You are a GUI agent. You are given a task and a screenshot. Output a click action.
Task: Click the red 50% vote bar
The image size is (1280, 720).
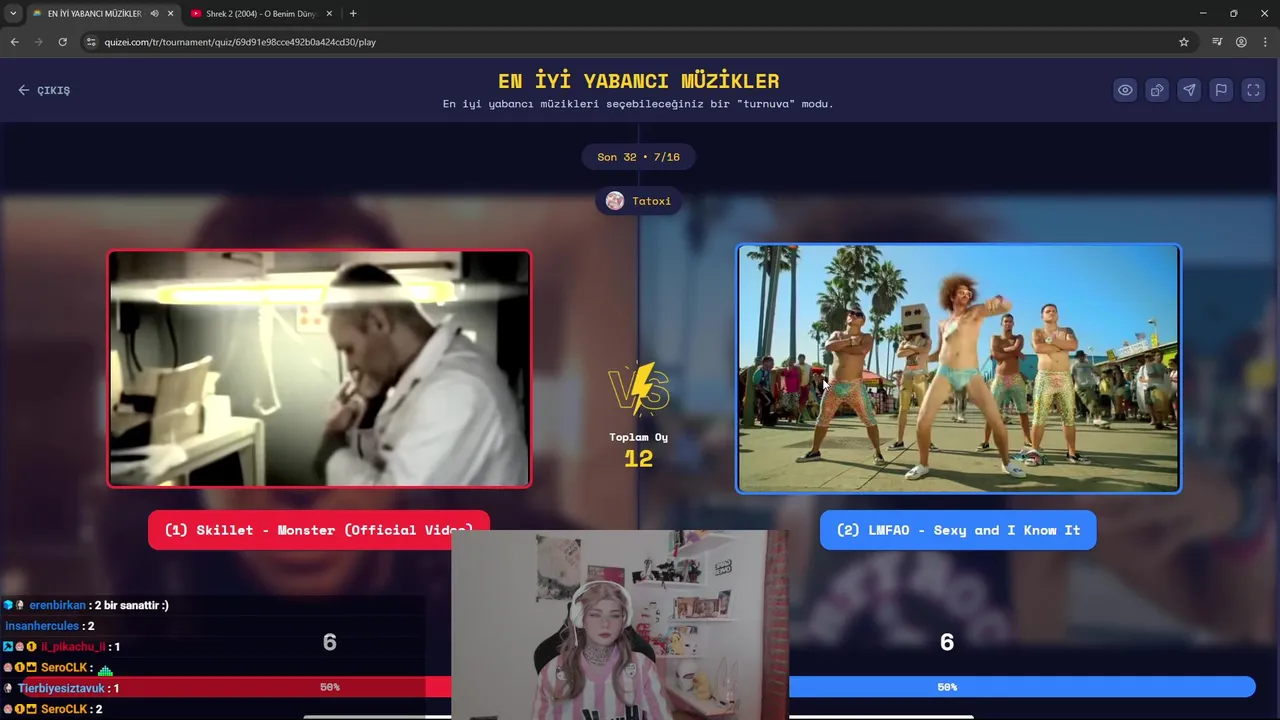pos(236,687)
